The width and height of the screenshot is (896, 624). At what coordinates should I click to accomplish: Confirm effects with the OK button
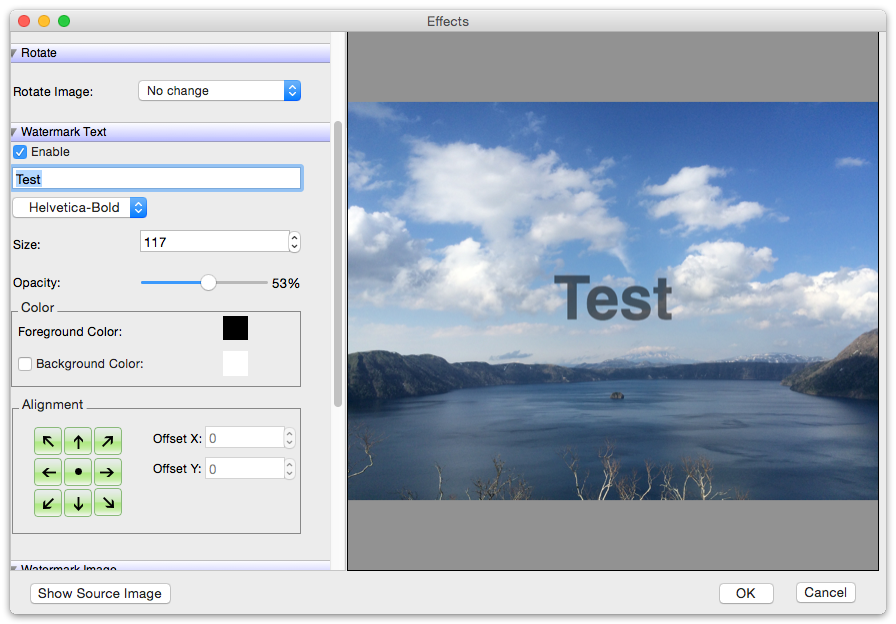coord(746,592)
